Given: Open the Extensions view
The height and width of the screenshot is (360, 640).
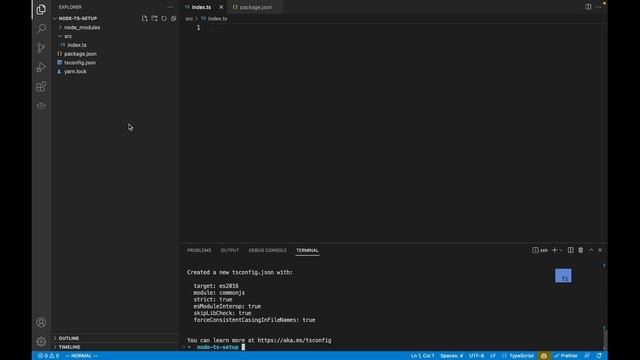Looking at the screenshot, I should 41,87.
